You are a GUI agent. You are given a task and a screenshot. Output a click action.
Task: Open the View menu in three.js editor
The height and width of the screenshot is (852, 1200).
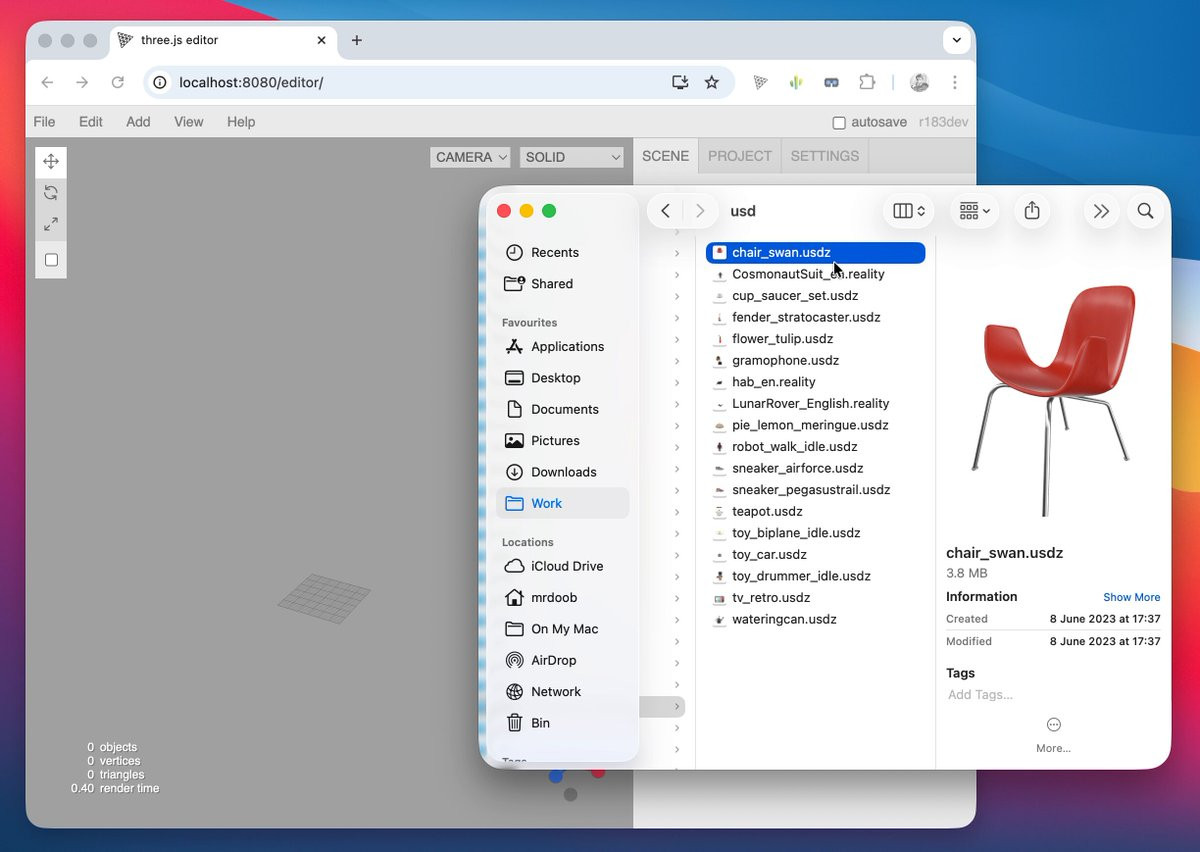pos(188,122)
